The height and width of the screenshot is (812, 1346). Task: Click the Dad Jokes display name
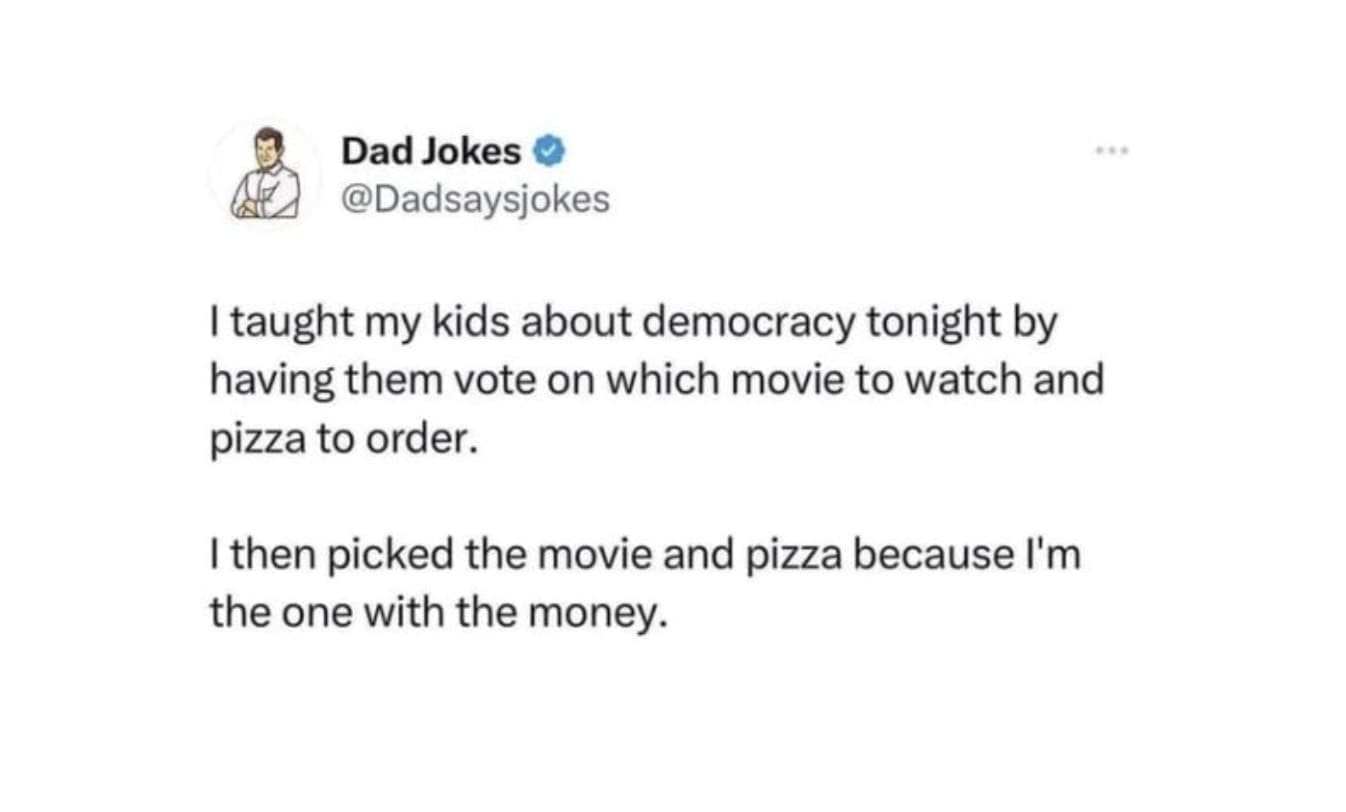tap(431, 153)
